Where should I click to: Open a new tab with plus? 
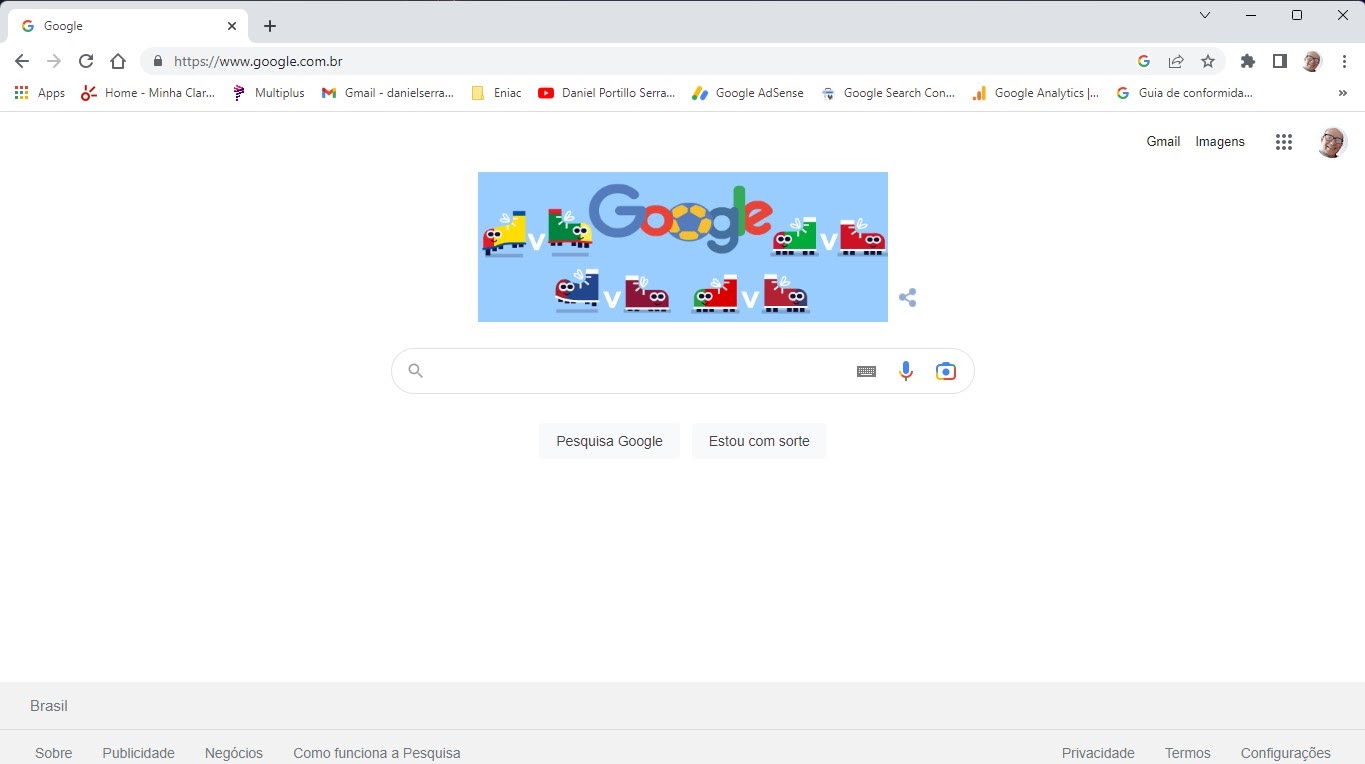(x=269, y=26)
